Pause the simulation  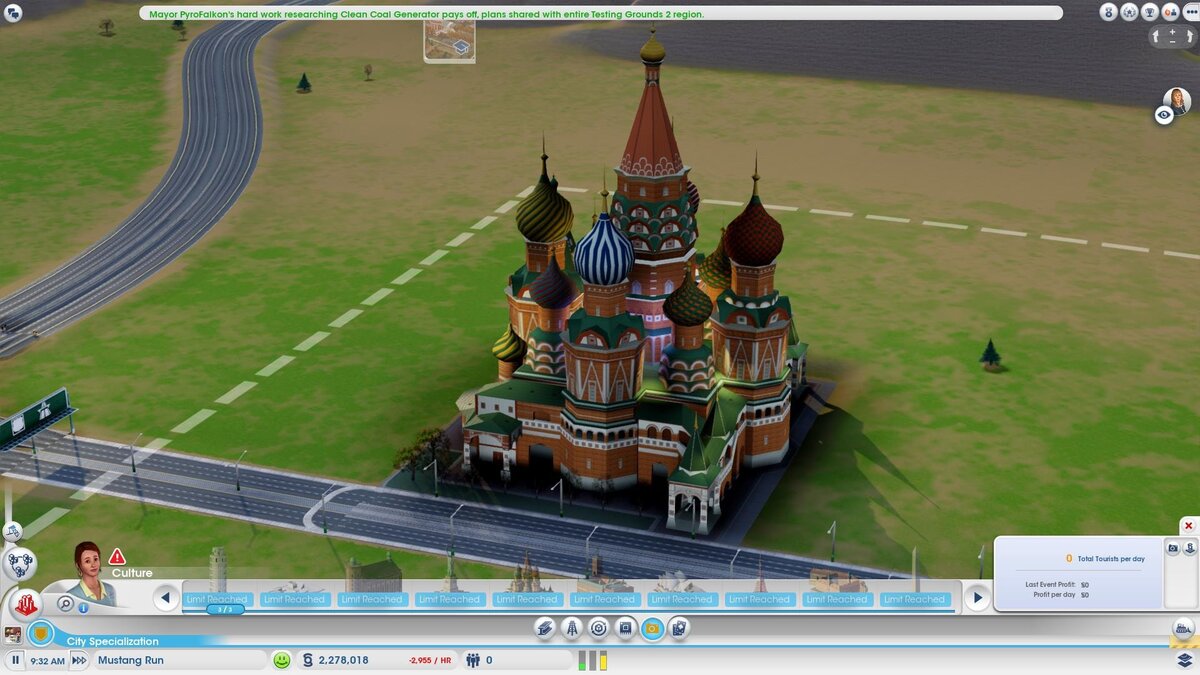pyautogui.click(x=15, y=660)
